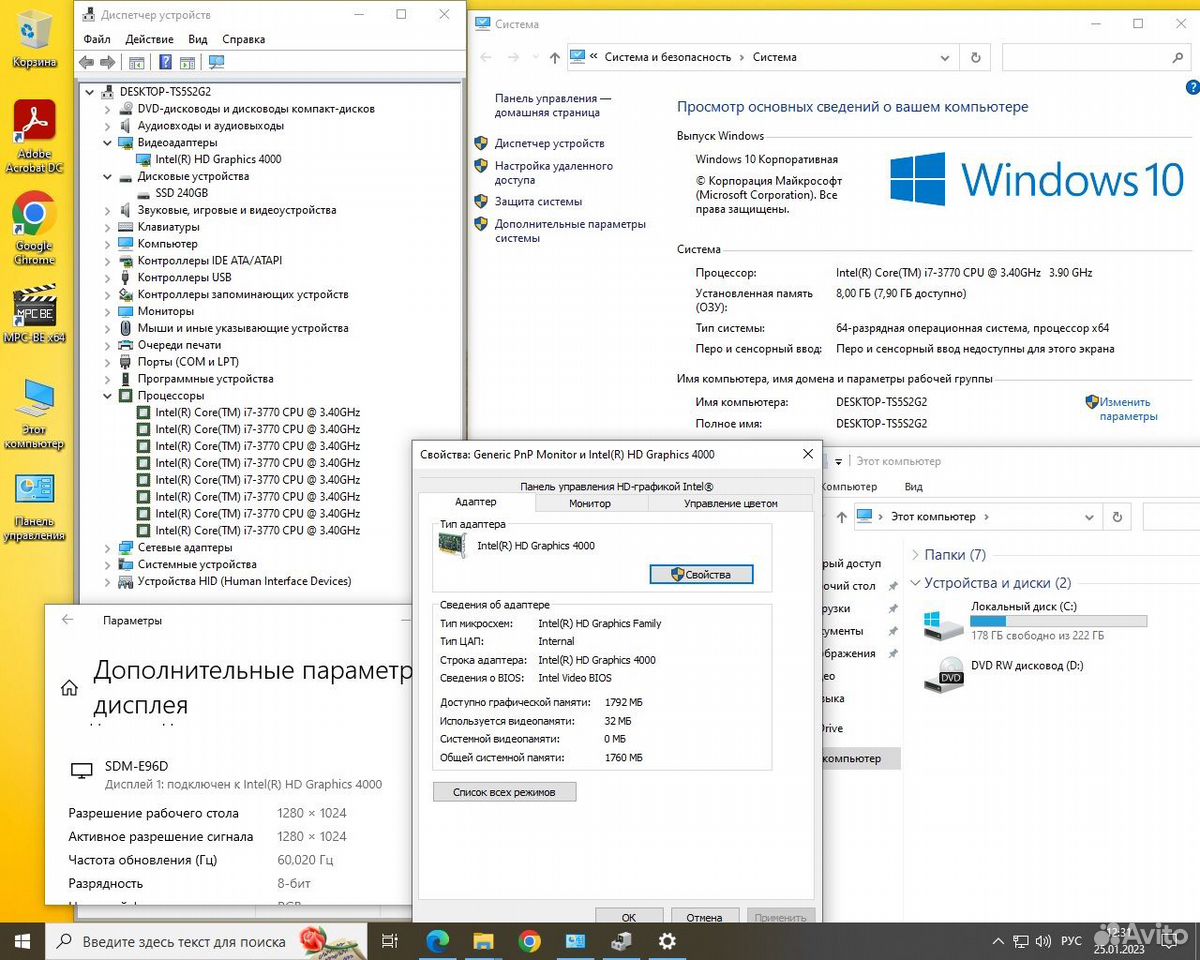This screenshot has width=1200, height=960.
Task: Click Отмена in properties dialog
Action: pyautogui.click(x=704, y=917)
